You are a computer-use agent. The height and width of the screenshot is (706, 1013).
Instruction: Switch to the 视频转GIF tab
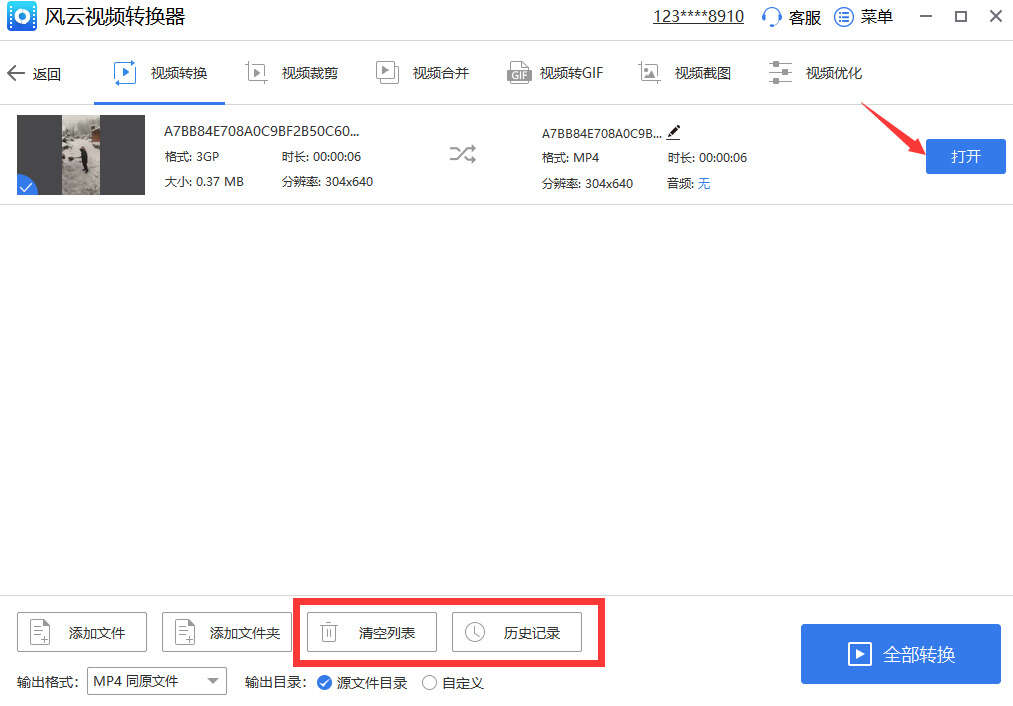point(555,73)
